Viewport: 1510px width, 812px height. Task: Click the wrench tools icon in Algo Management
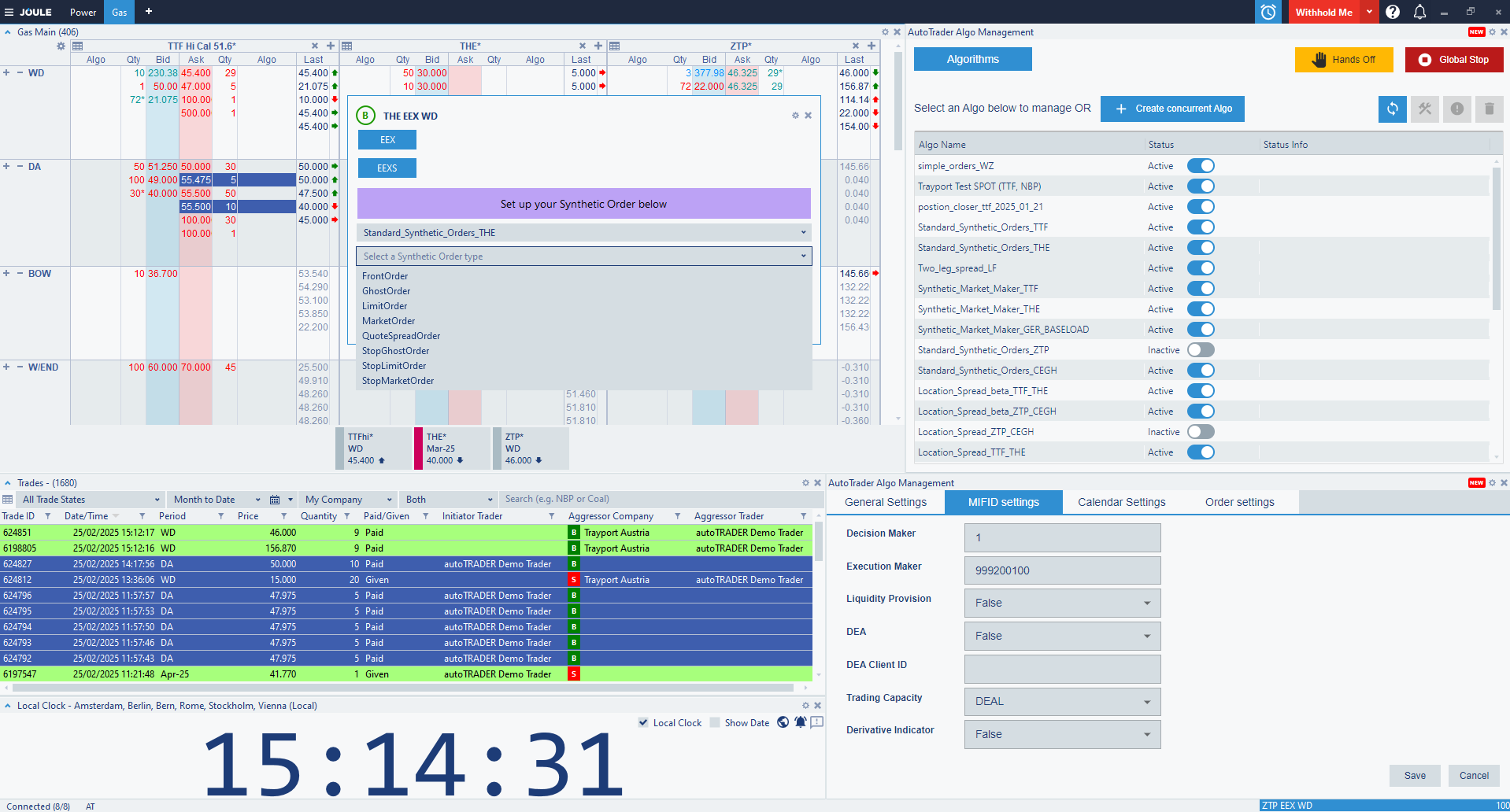pos(1424,109)
